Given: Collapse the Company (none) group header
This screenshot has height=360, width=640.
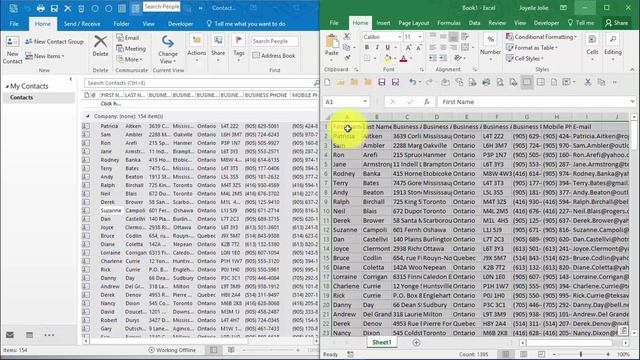Looking at the screenshot, I should [x=87, y=116].
